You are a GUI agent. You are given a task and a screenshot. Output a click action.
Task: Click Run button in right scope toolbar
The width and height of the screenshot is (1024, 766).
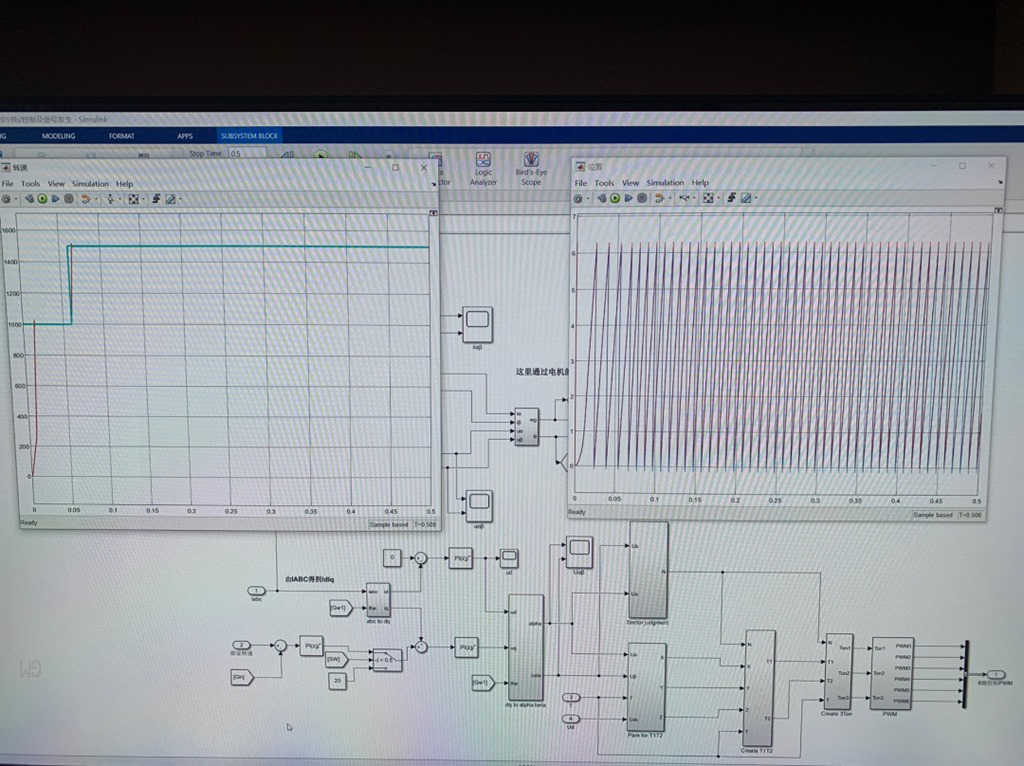click(615, 199)
